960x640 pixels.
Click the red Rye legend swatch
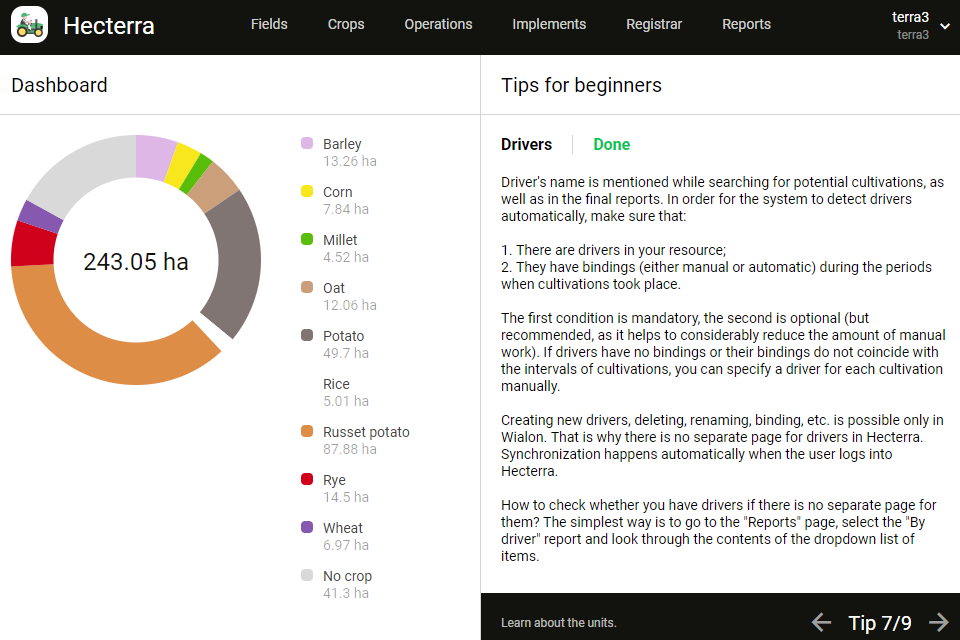pyautogui.click(x=307, y=480)
